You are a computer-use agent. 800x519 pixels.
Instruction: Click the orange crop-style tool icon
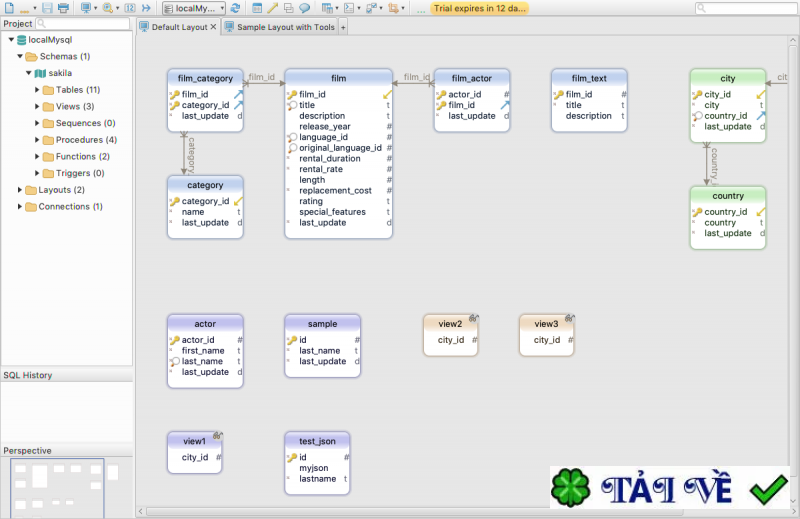393,8
